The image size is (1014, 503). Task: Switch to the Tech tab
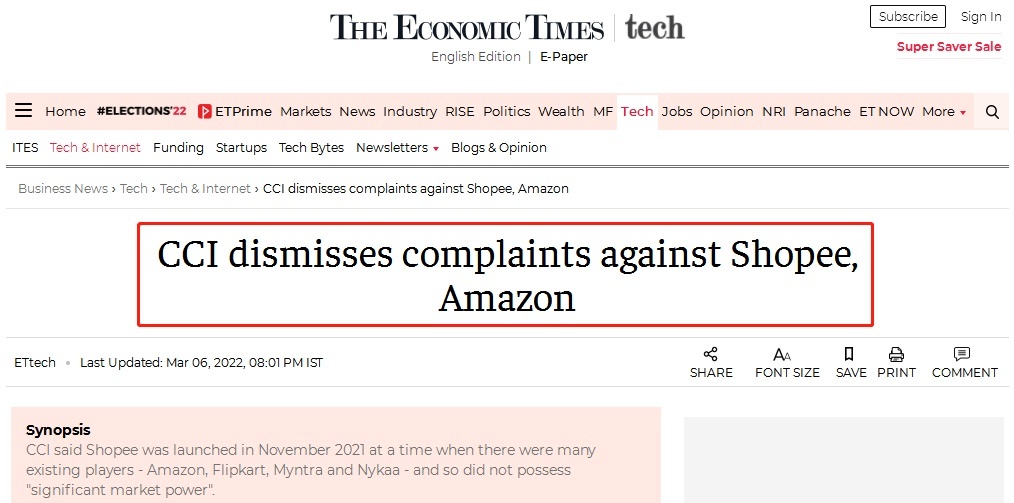click(637, 112)
